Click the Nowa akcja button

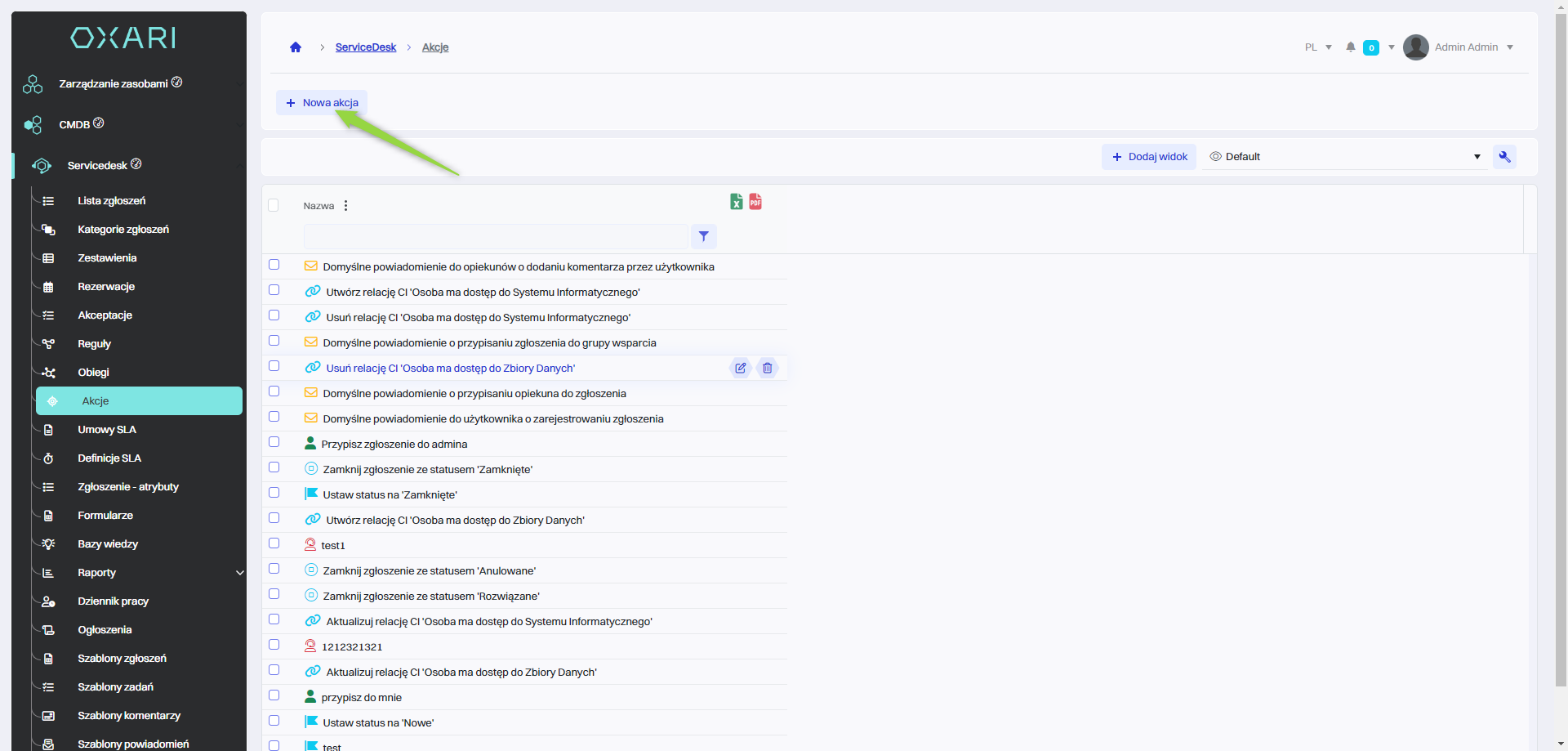point(322,103)
